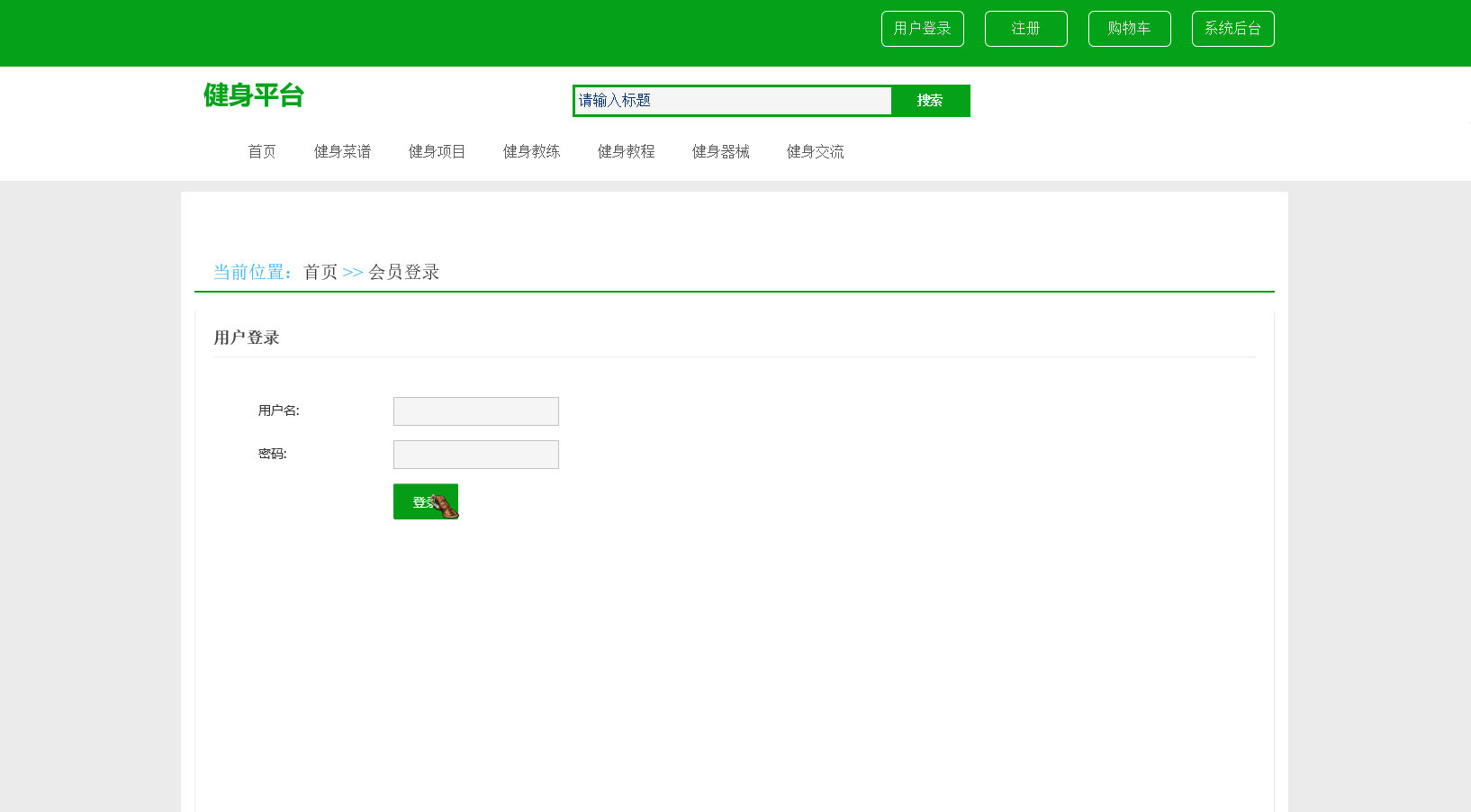Viewport: 1471px width, 812px height.
Task: Click the 用户登录 form heading
Action: click(x=247, y=338)
